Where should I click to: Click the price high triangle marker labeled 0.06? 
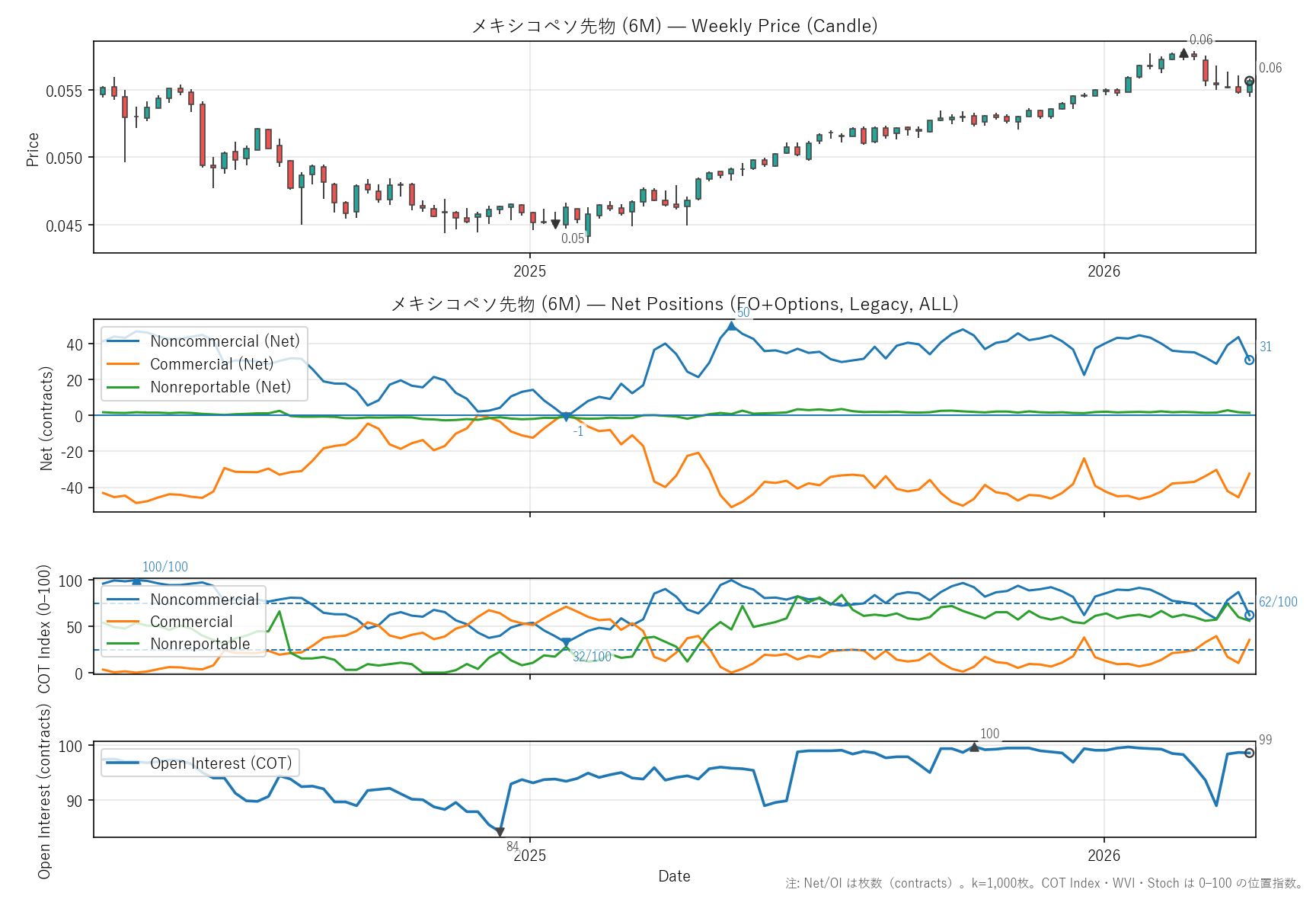pos(1183,53)
